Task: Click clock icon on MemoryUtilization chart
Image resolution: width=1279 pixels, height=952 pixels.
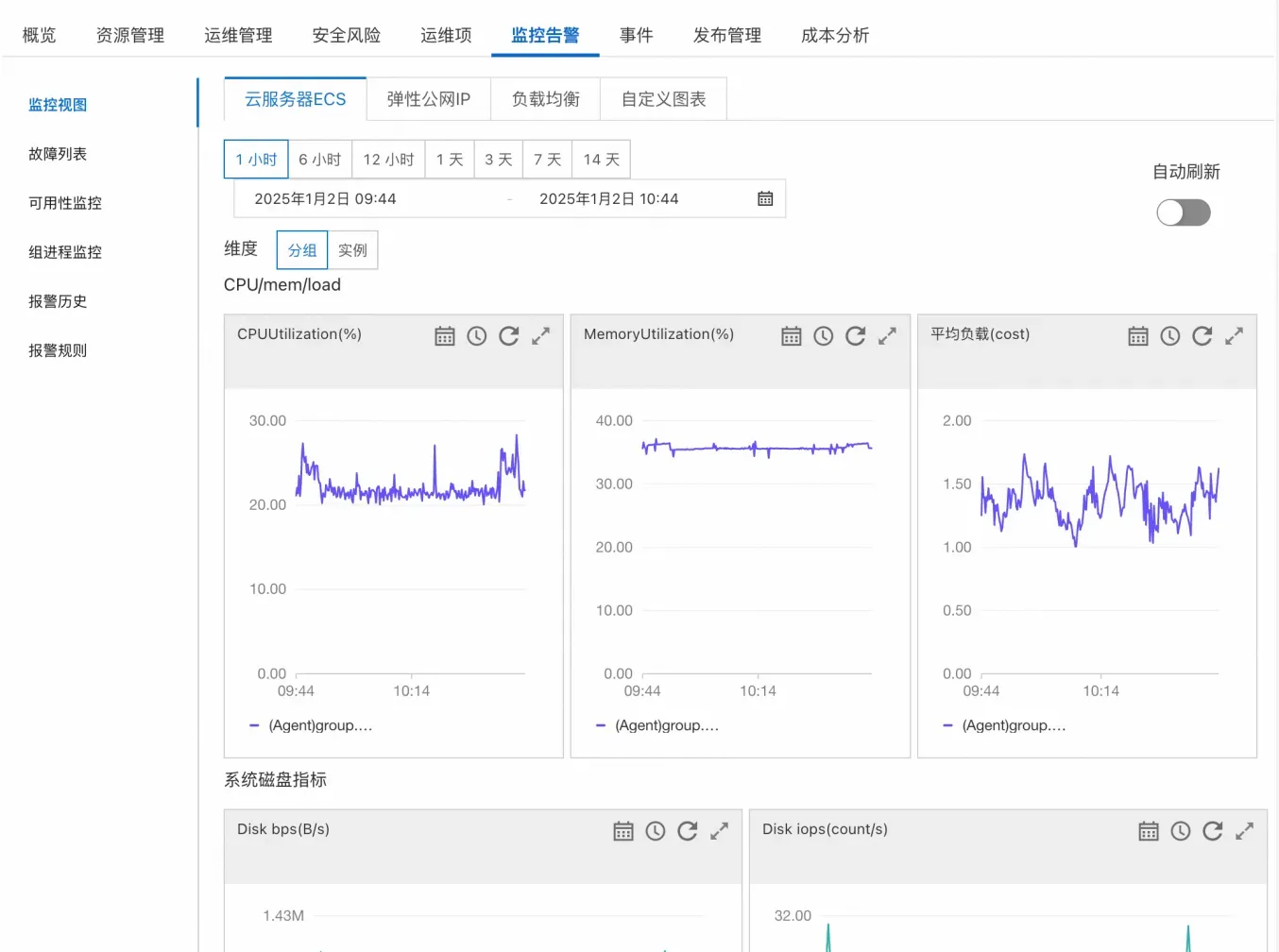Action: (x=824, y=336)
